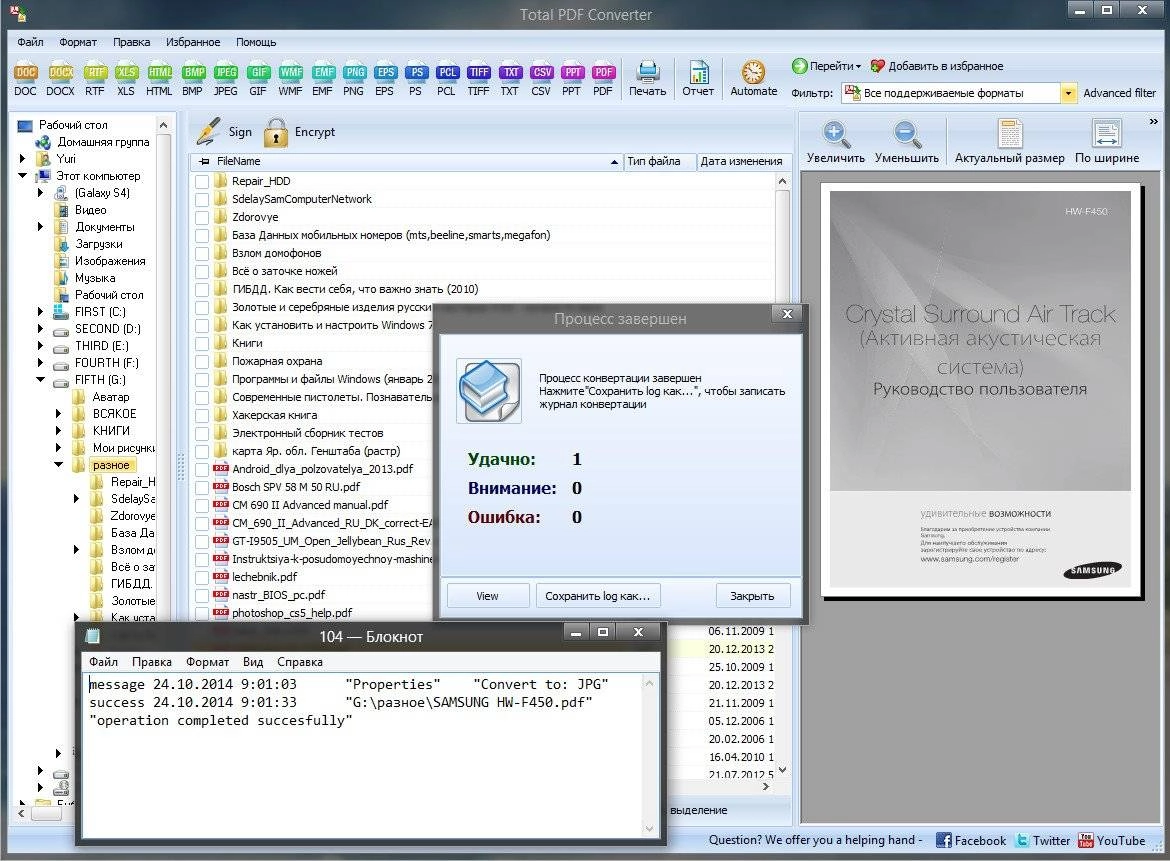Select DOC conversion format icon
This screenshot has height=861, width=1170.
point(25,79)
